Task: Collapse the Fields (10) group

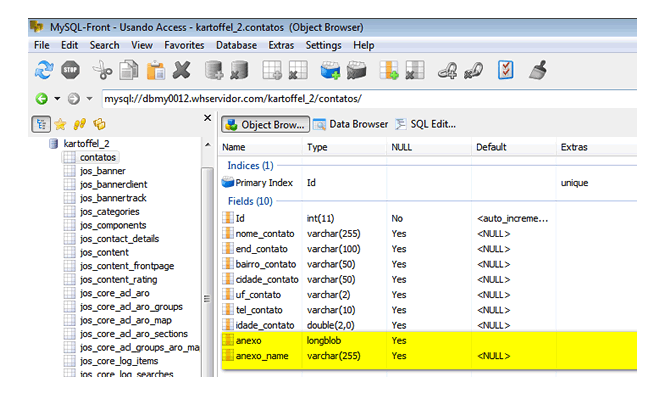Action: (x=250, y=201)
